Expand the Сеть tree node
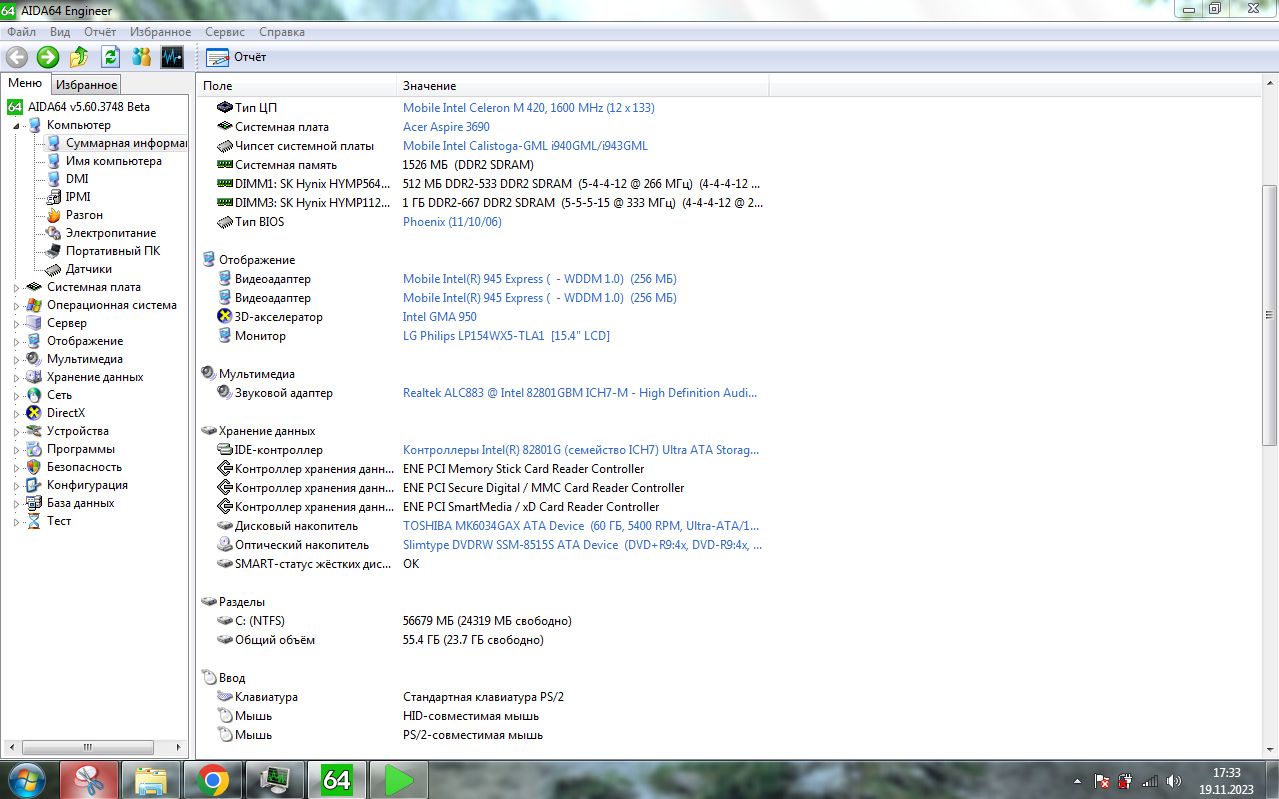This screenshot has height=799, width=1279. tap(16, 395)
